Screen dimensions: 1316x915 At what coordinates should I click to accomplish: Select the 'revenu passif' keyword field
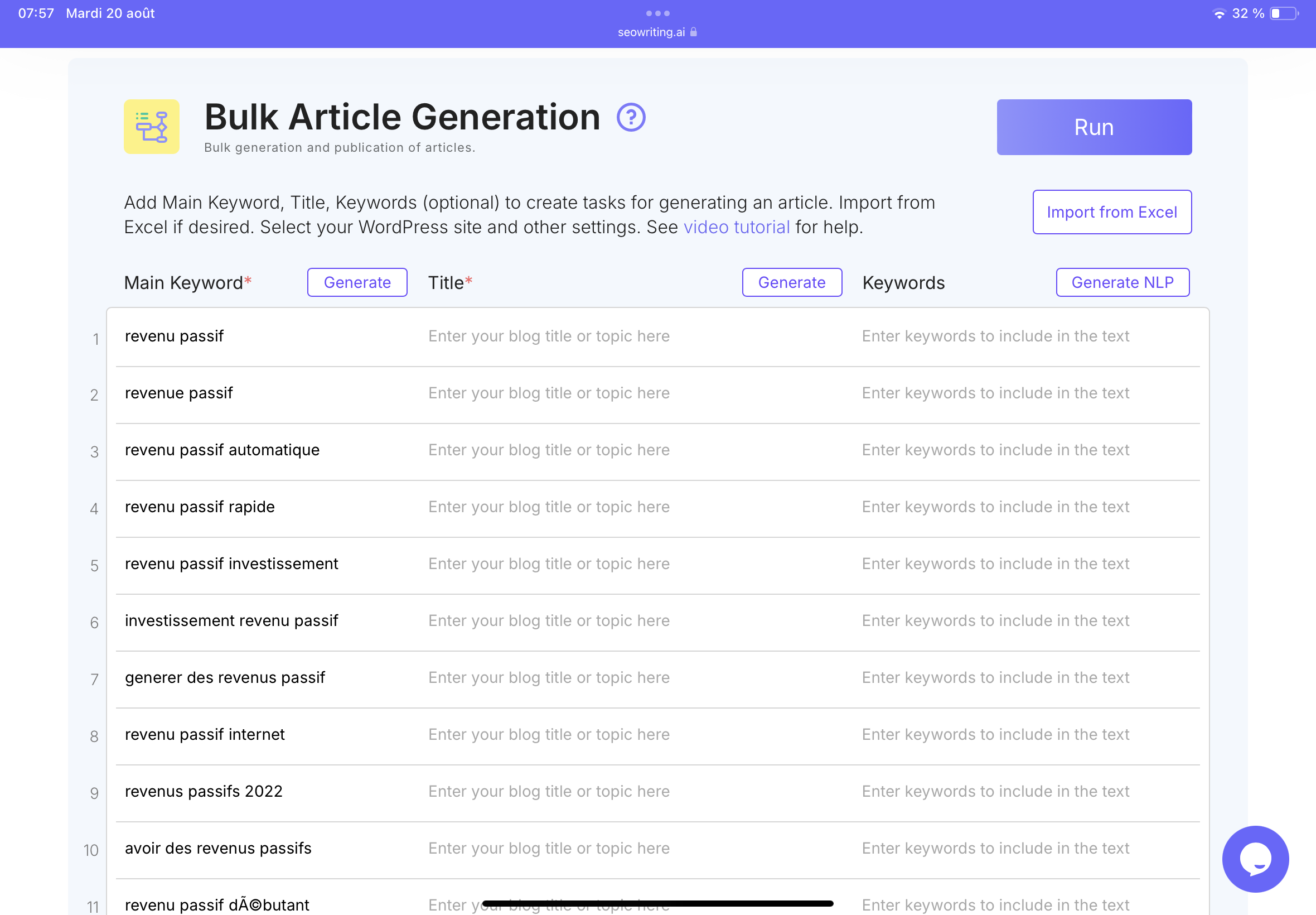coord(267,336)
